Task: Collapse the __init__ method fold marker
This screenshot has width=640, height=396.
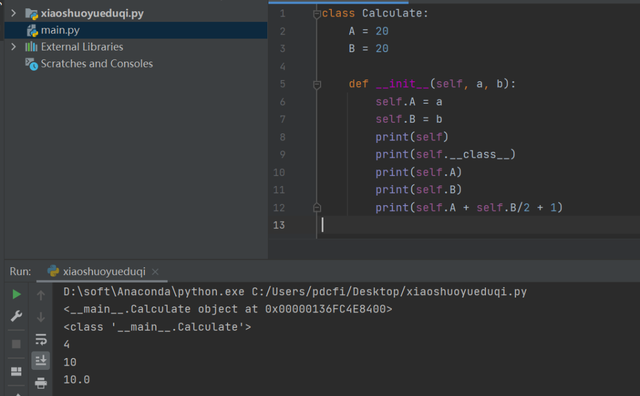Action: [x=317, y=85]
